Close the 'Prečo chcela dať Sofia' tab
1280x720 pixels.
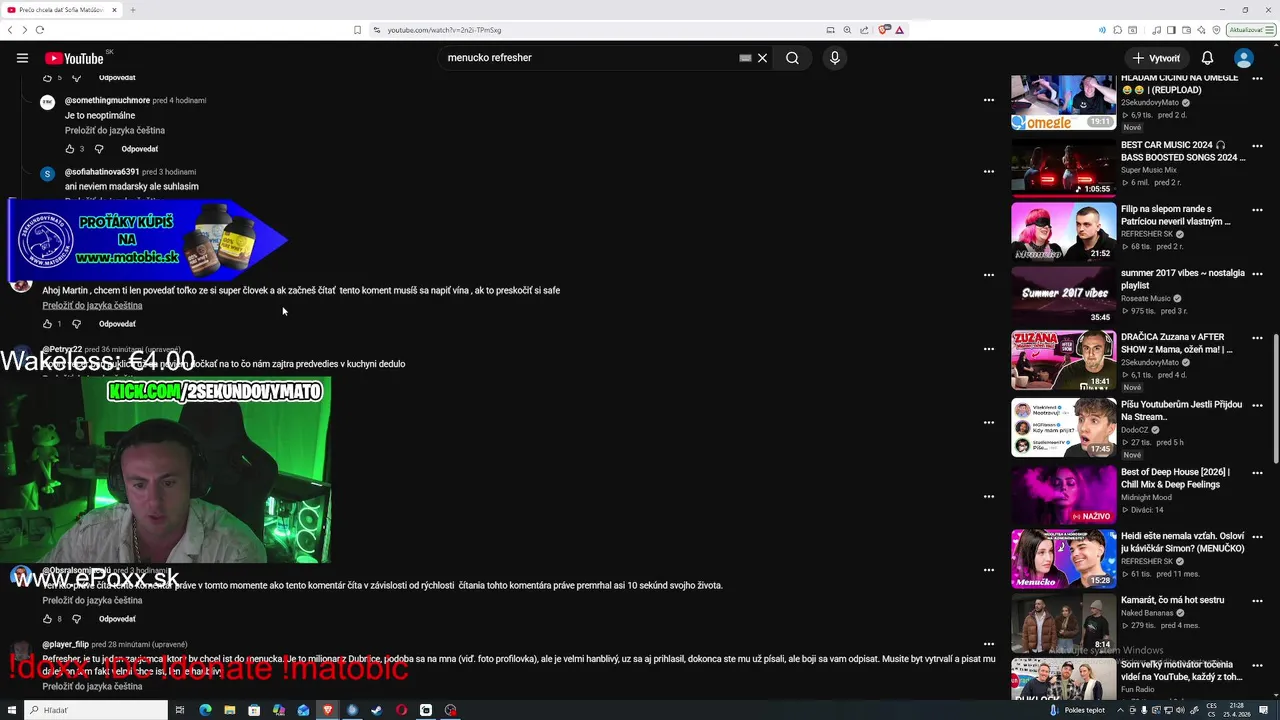(114, 10)
